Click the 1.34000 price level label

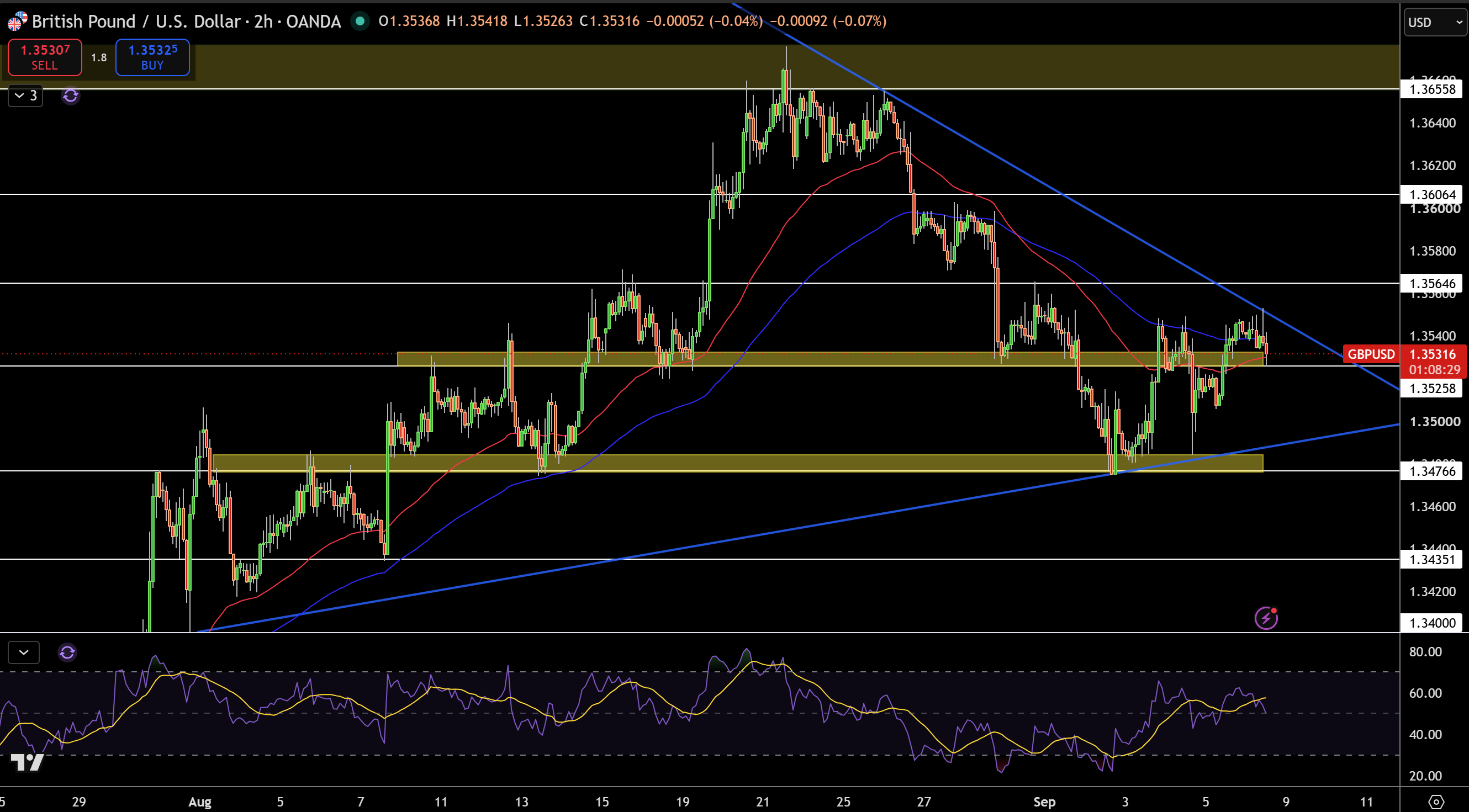click(1432, 623)
